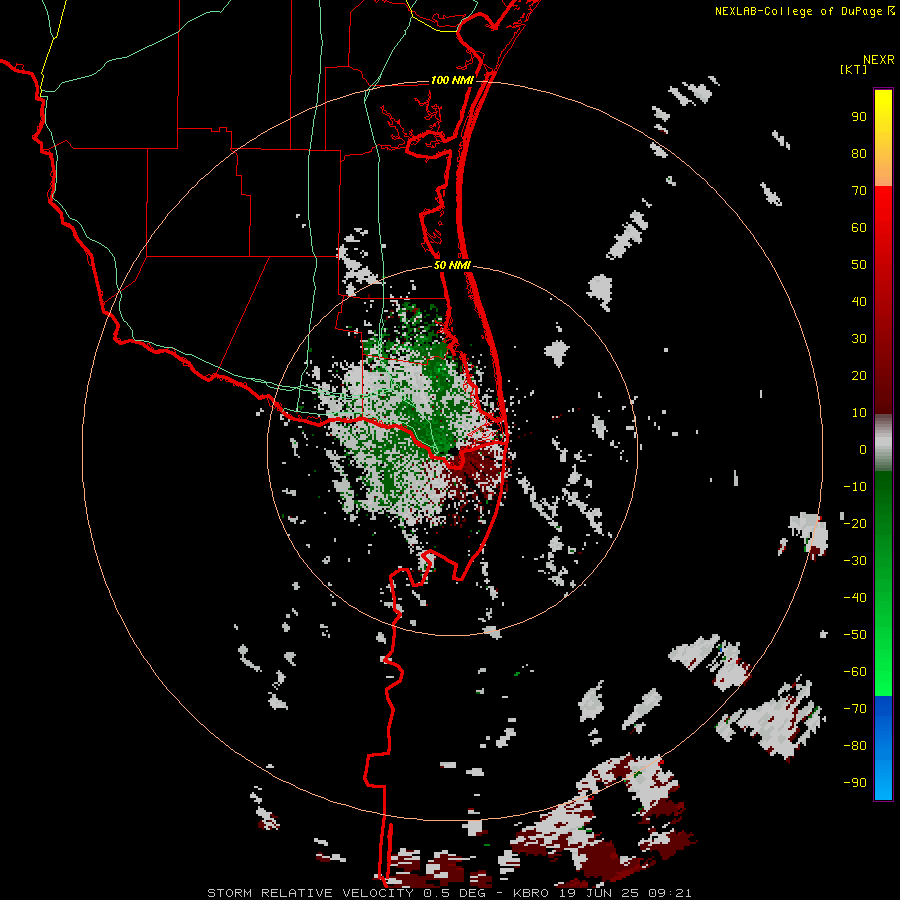
Task: Click the 90 value on velocity scale
Action: (859, 117)
